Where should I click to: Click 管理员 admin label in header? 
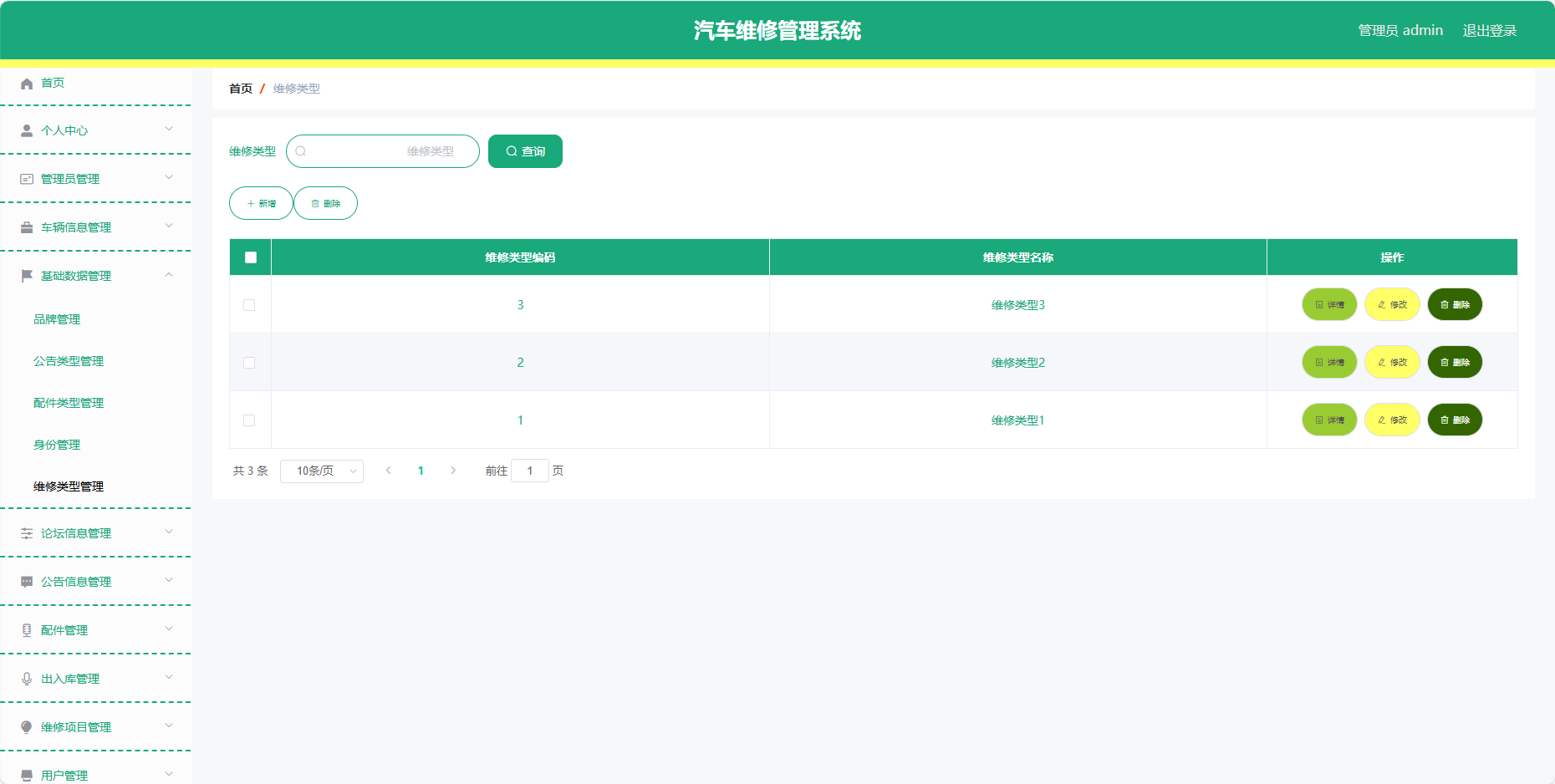click(x=1400, y=30)
